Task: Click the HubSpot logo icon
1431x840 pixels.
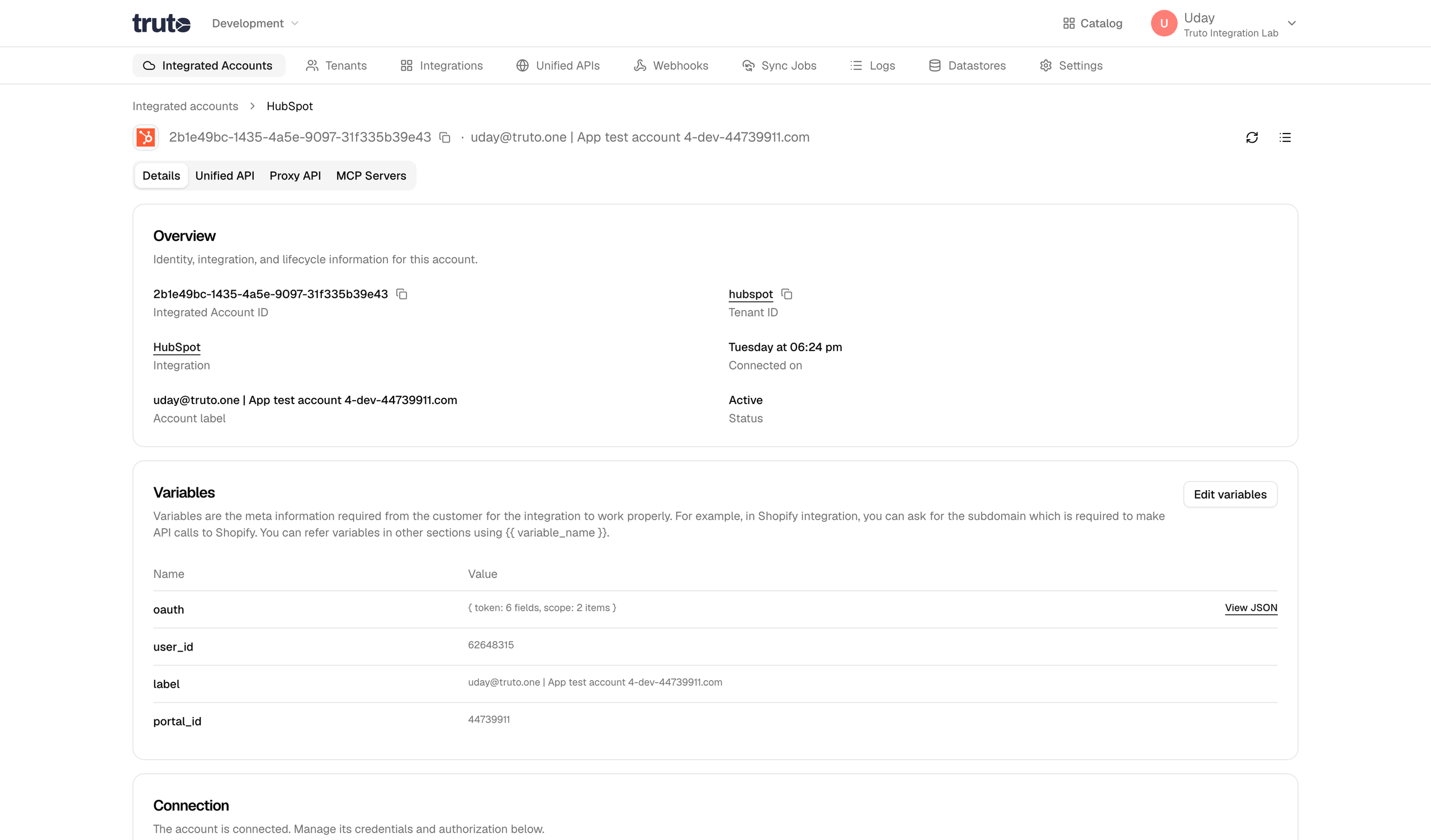Action: point(145,137)
